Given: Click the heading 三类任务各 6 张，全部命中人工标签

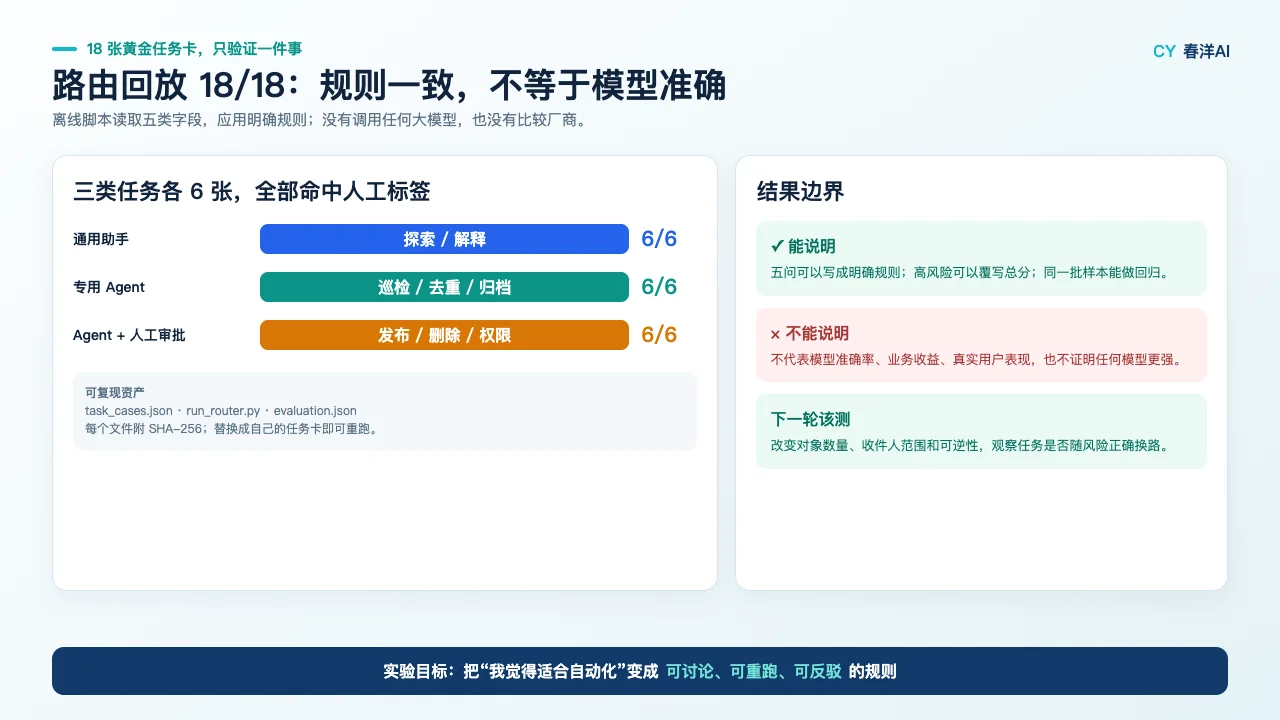Looking at the screenshot, I should tap(252, 191).
